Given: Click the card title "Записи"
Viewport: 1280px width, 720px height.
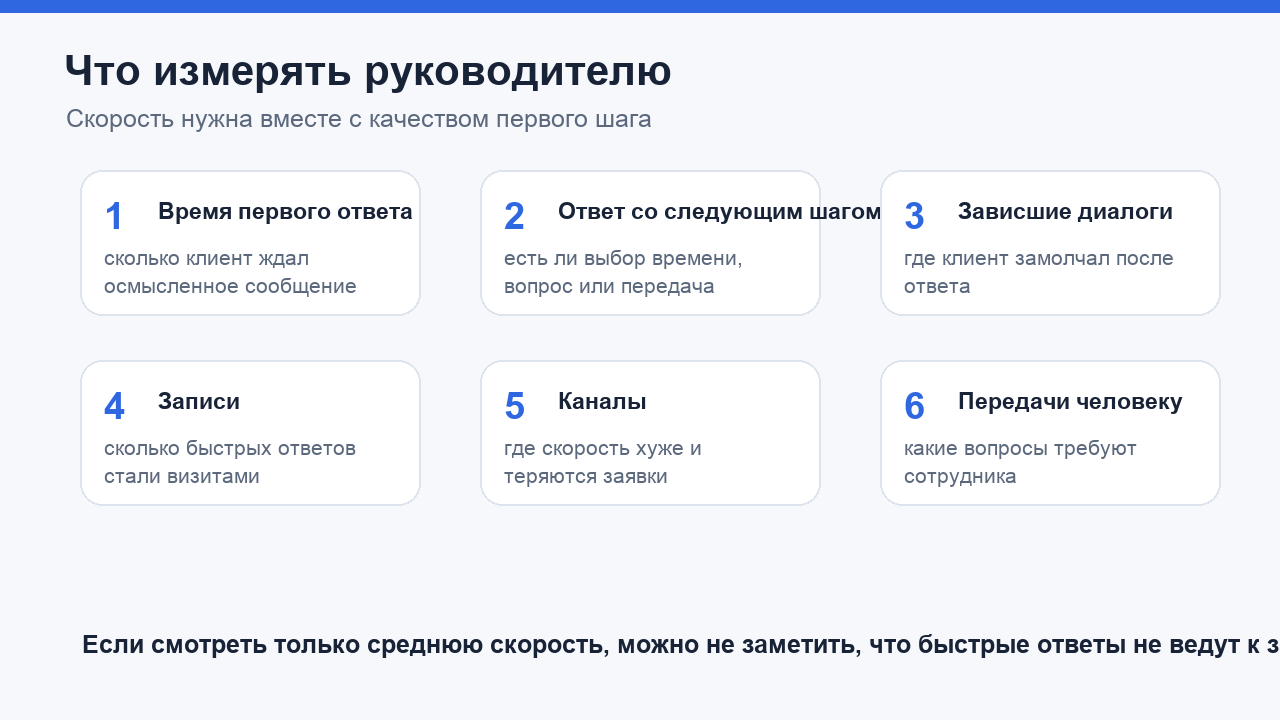Looking at the screenshot, I should pos(199,402).
